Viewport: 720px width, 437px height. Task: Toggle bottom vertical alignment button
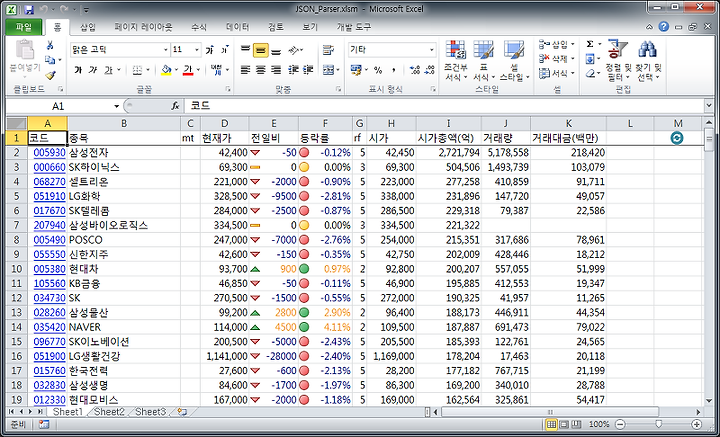tap(276, 50)
